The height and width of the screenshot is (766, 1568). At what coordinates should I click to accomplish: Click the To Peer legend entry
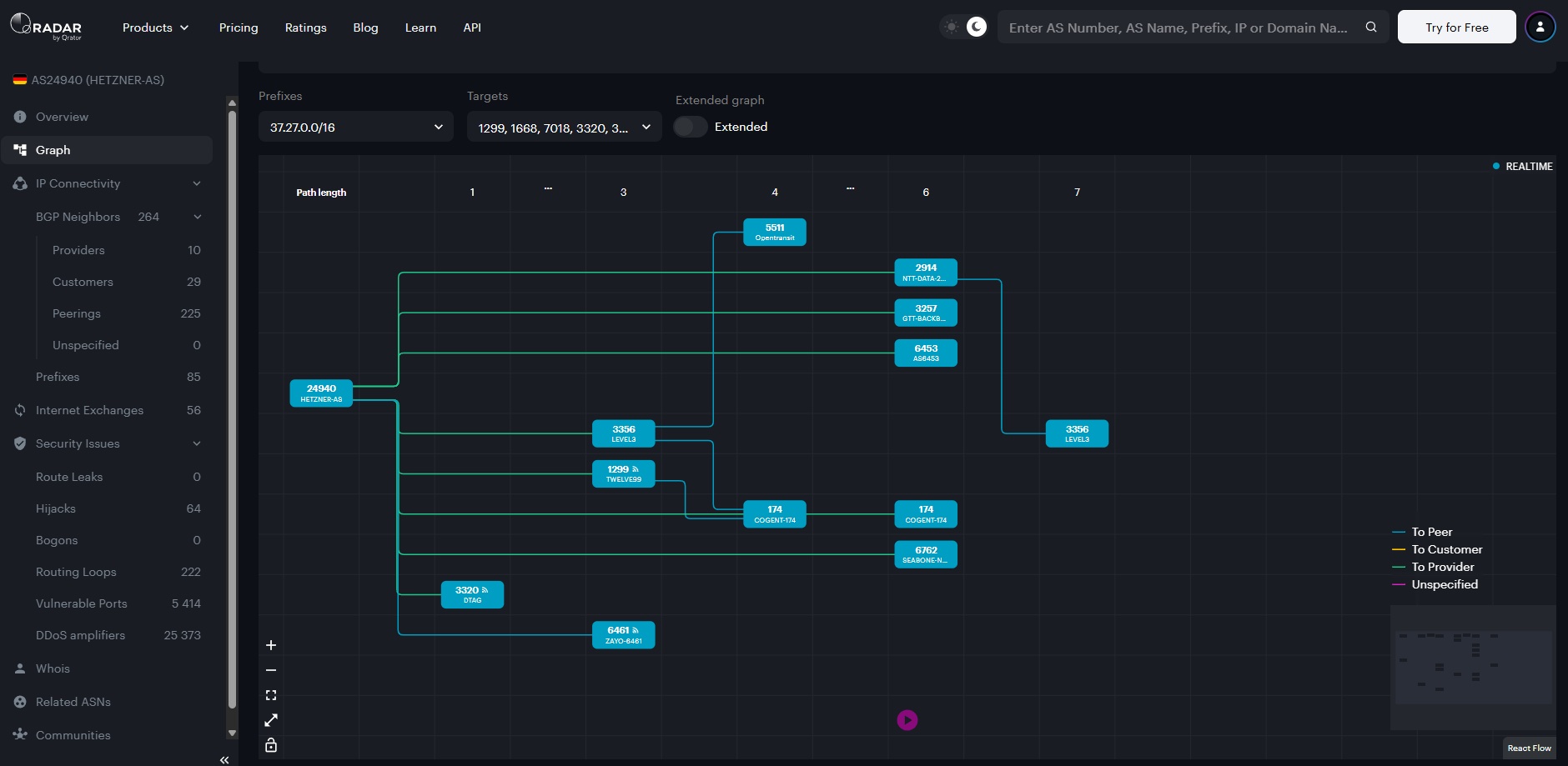pyautogui.click(x=1422, y=532)
